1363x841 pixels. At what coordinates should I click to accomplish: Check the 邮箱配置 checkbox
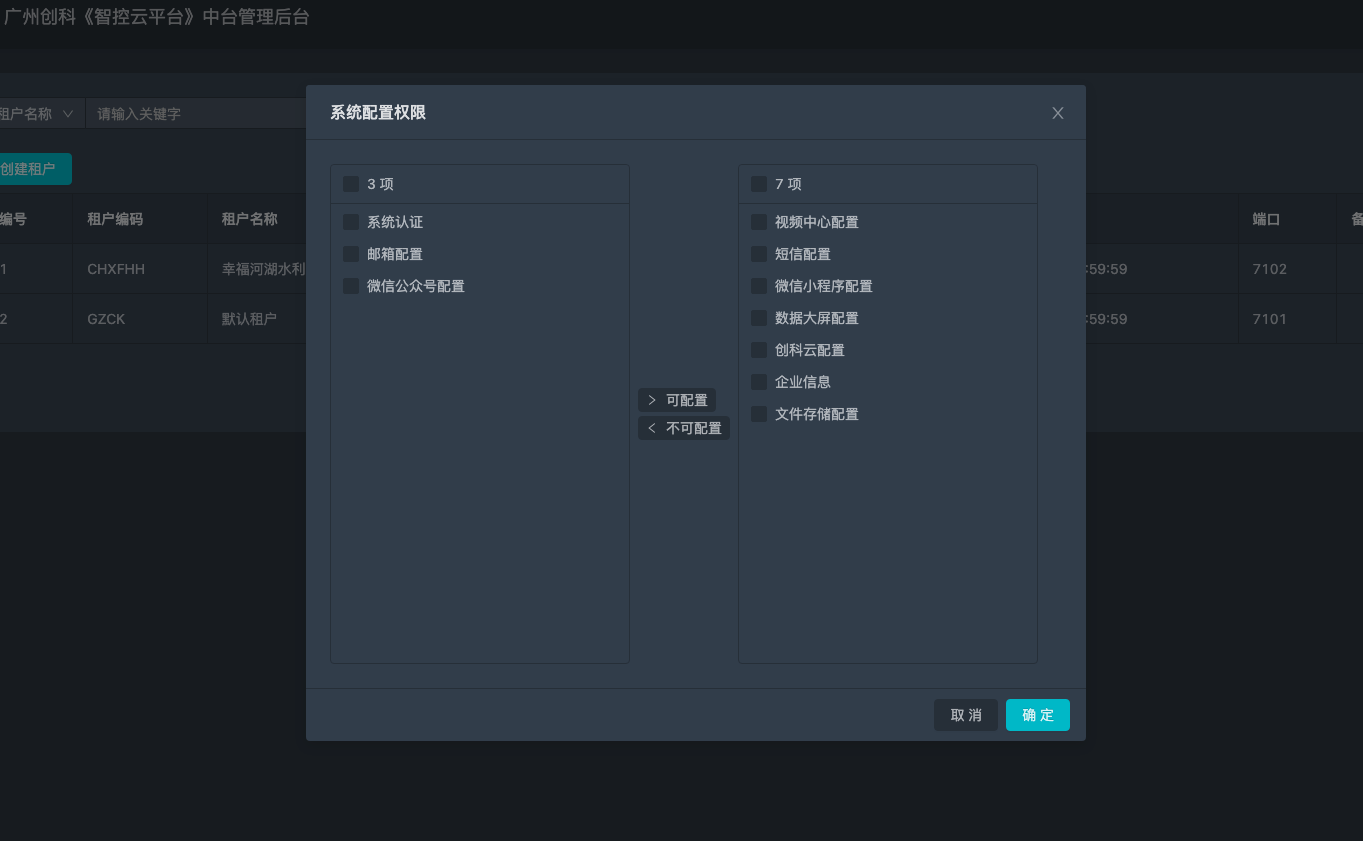click(x=351, y=254)
